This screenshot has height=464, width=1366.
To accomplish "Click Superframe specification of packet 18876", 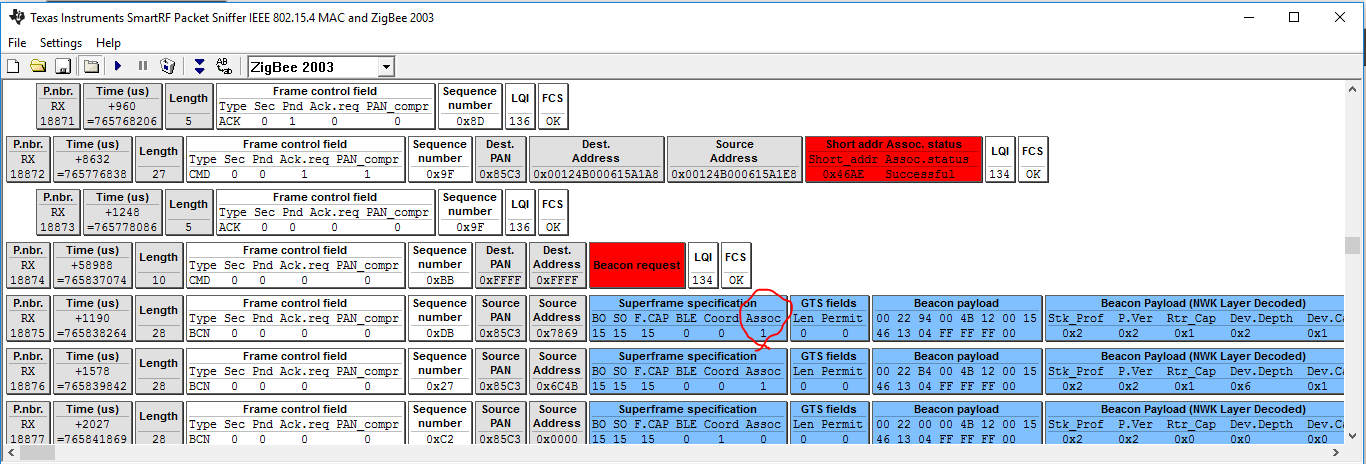I will pyautogui.click(x=687, y=371).
